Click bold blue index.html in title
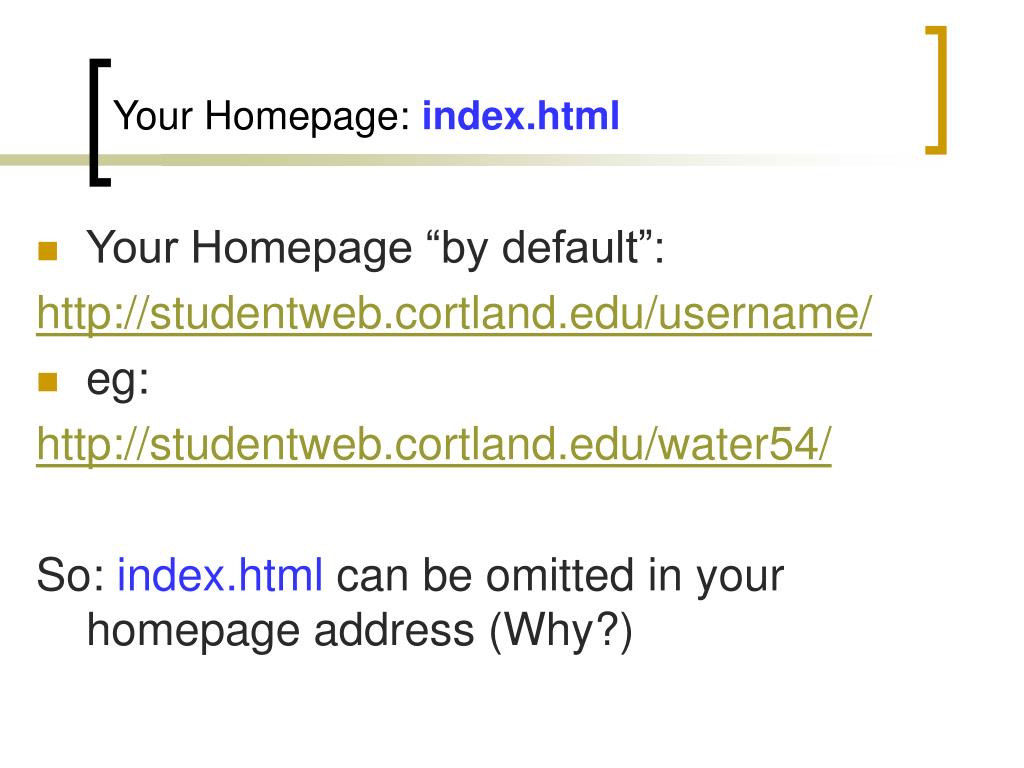The width and height of the screenshot is (1024, 768). coord(520,116)
